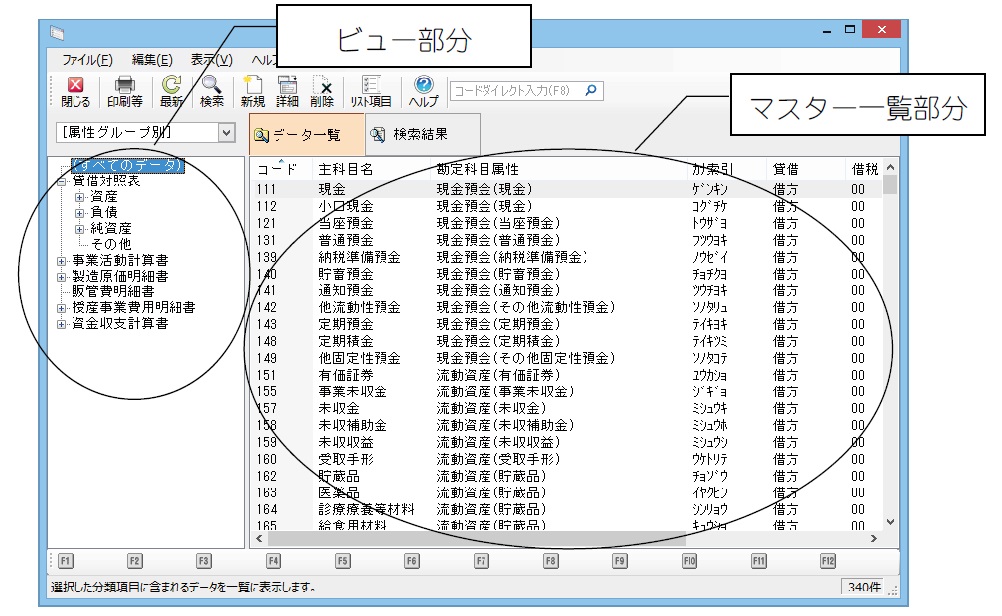Open the 編集(E) menu
Image resolution: width=1002 pixels, height=616 pixels.
point(152,60)
